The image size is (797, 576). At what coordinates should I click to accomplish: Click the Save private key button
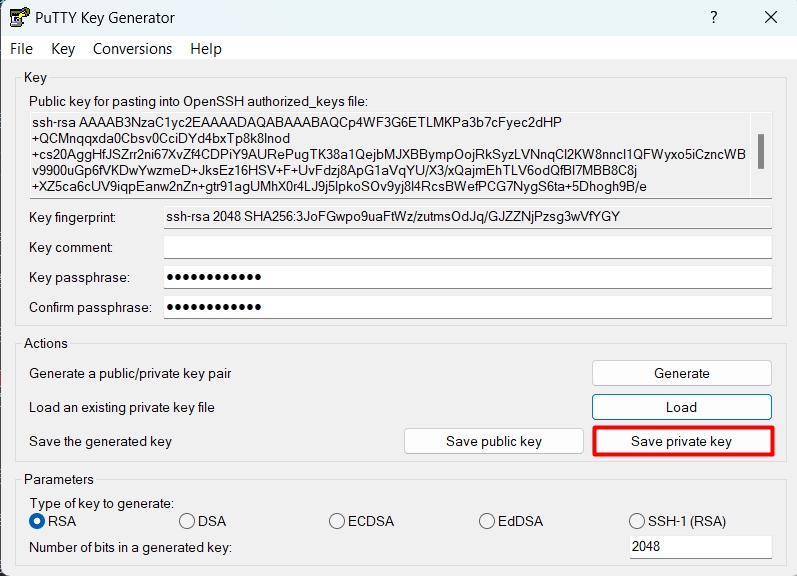681,441
